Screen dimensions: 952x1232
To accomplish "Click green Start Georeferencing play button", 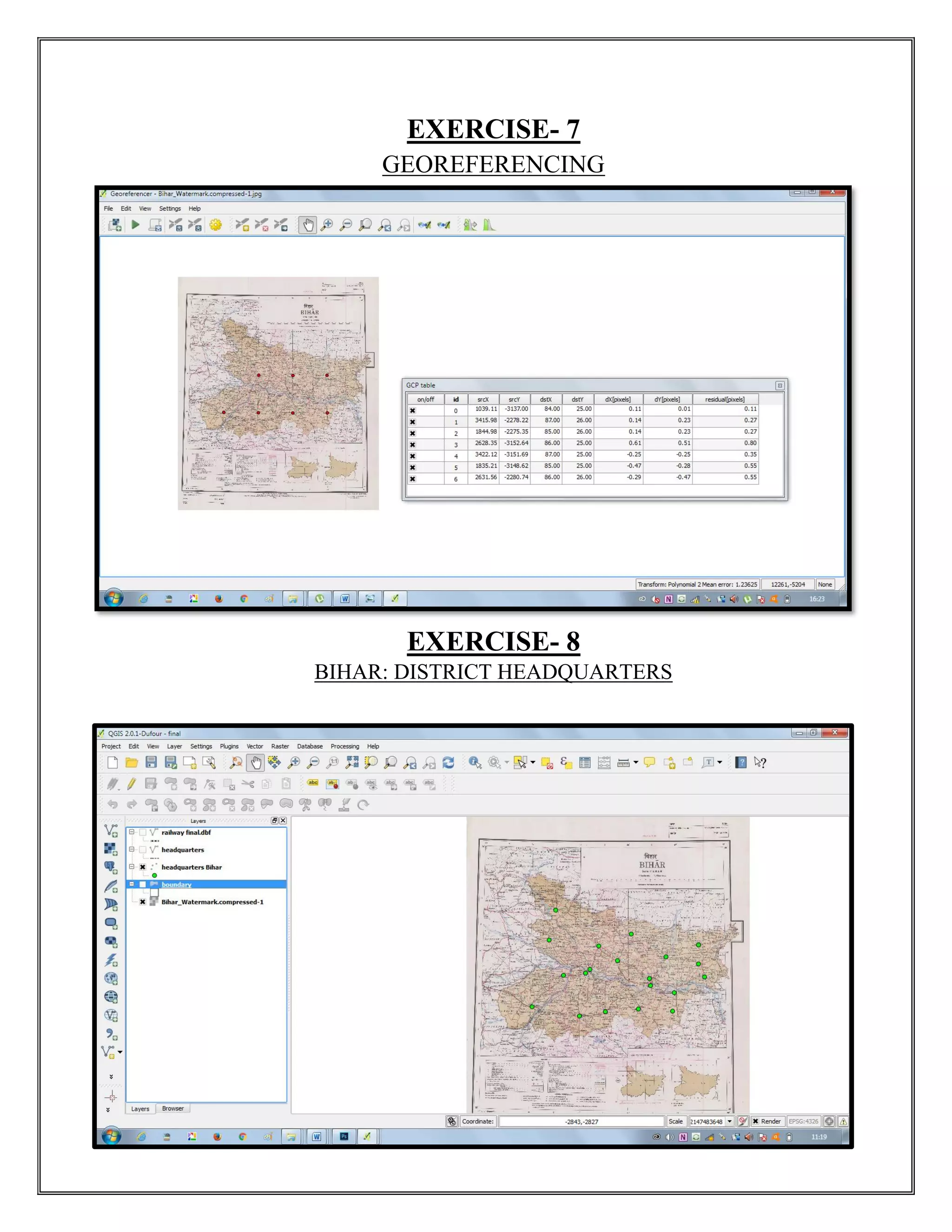I will [135, 225].
